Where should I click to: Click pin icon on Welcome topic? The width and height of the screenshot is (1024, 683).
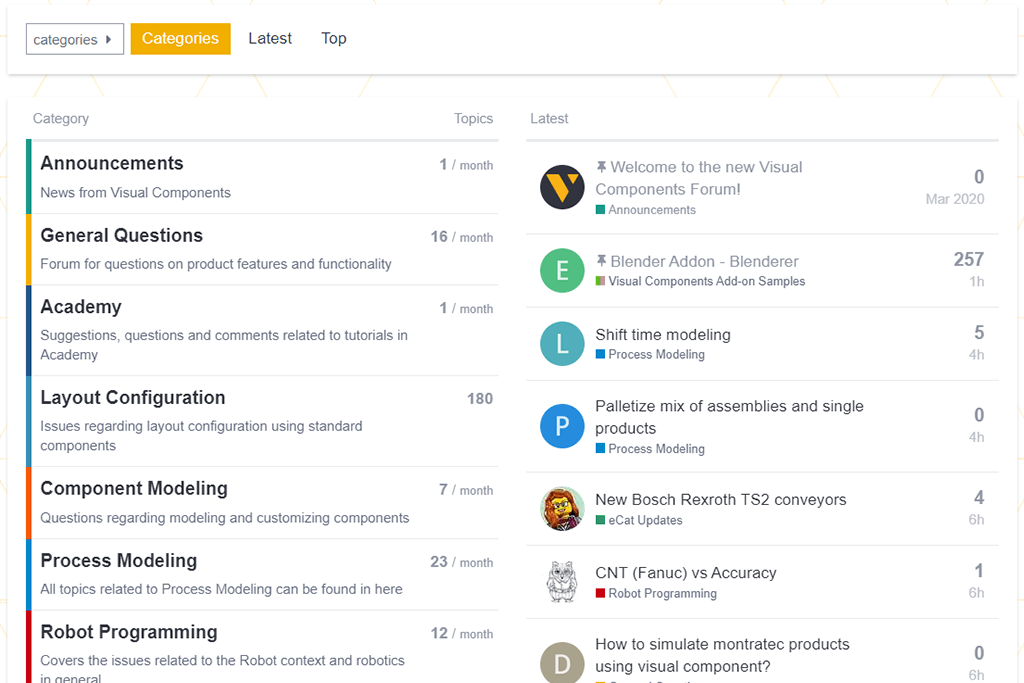click(601, 167)
